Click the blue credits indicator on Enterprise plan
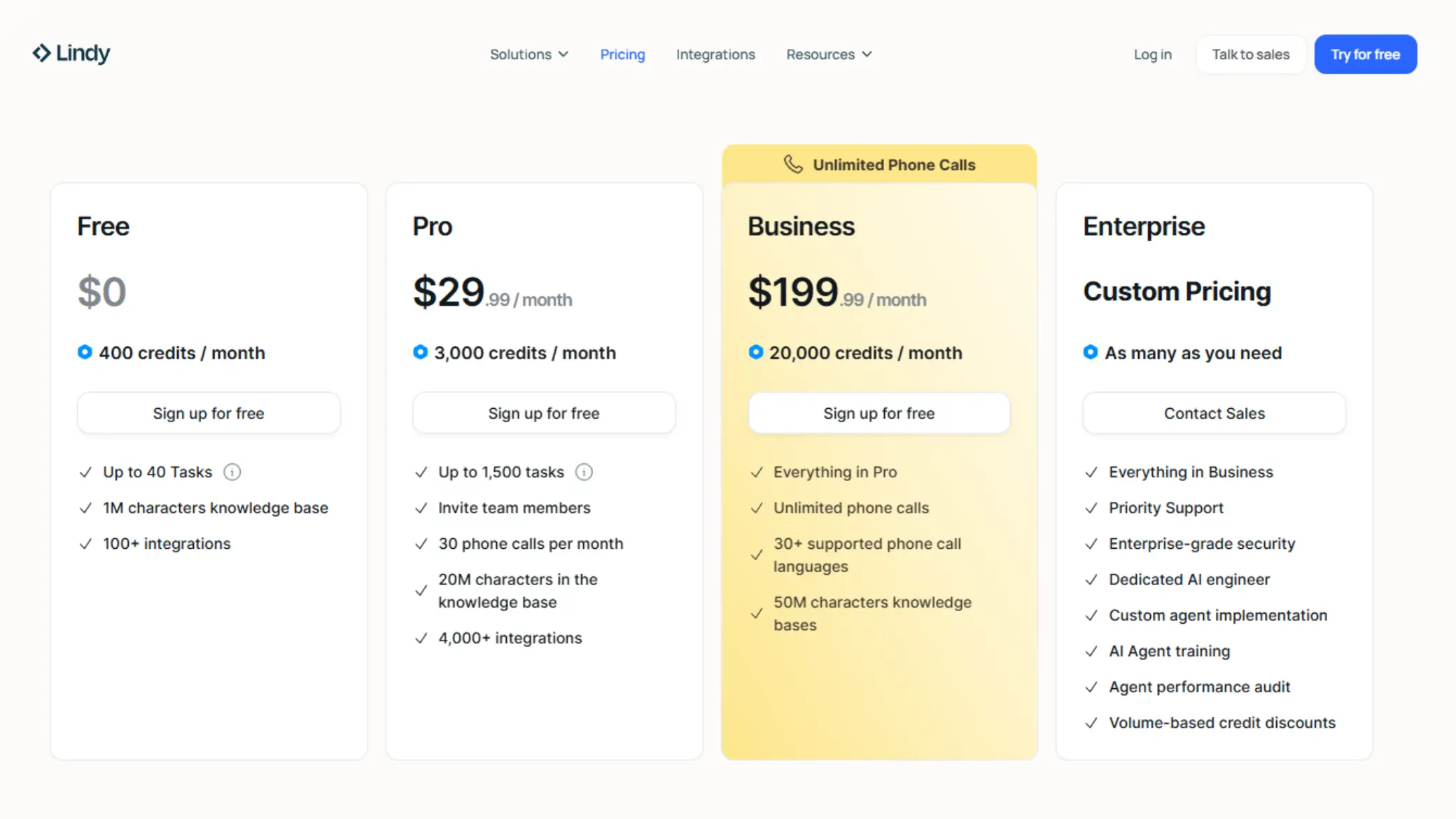Image resolution: width=1456 pixels, height=819 pixels. tap(1090, 352)
